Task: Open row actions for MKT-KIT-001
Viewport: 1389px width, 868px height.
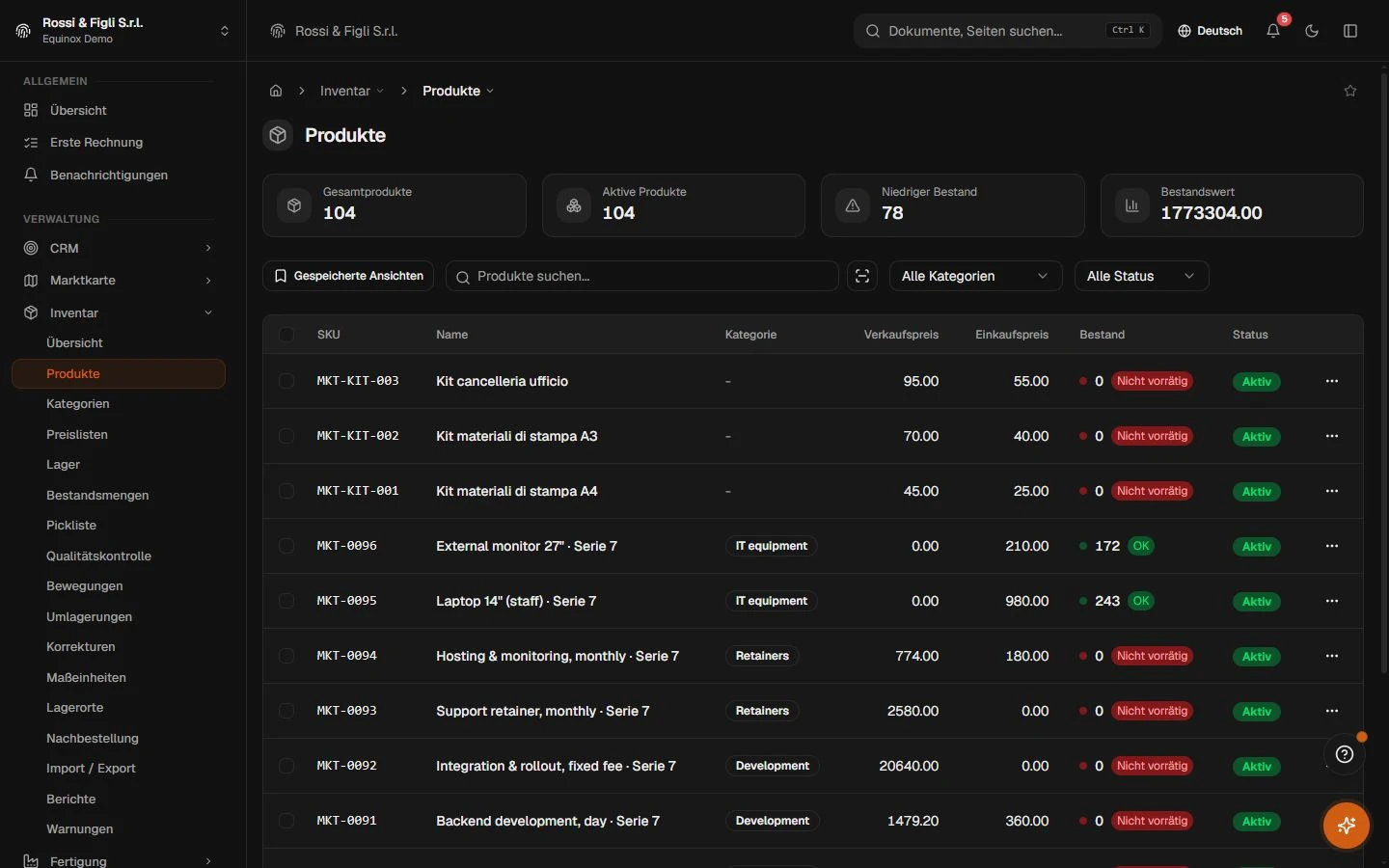Action: click(x=1332, y=491)
